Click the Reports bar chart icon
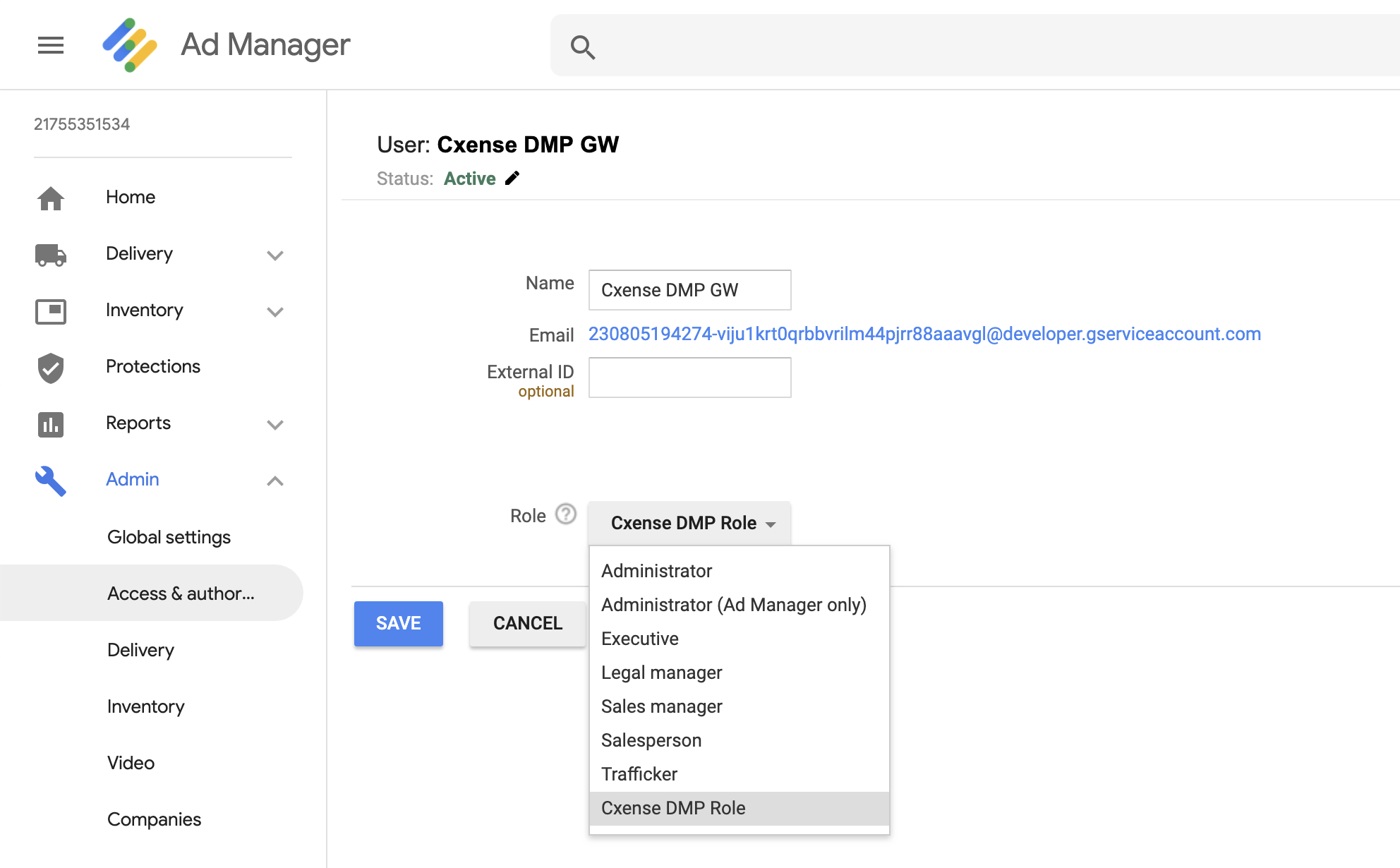This screenshot has height=868, width=1400. pos(51,424)
